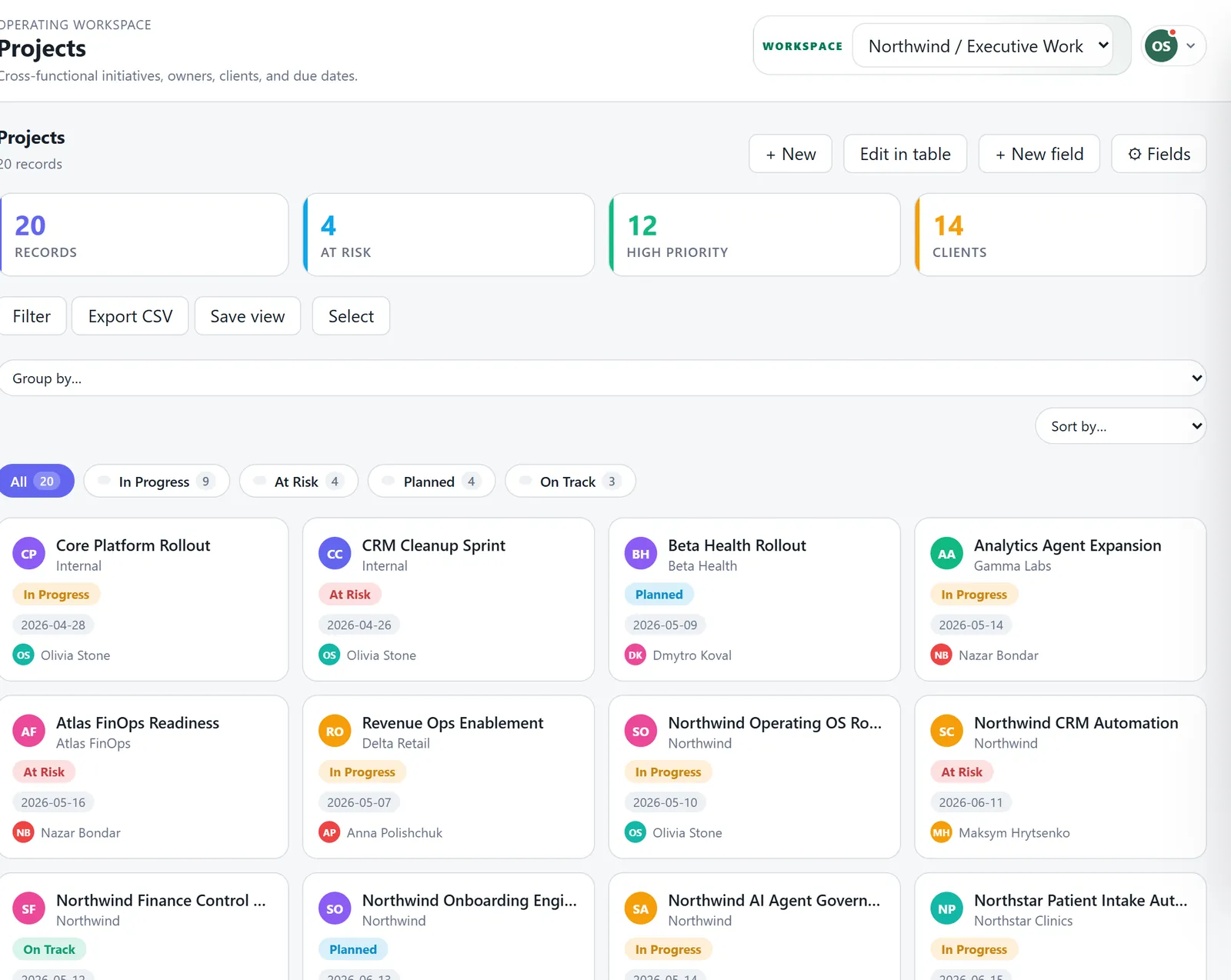1231x980 pixels.
Task: Click the SA avatar on Northwind AI Agent Governance
Action: pos(641,909)
